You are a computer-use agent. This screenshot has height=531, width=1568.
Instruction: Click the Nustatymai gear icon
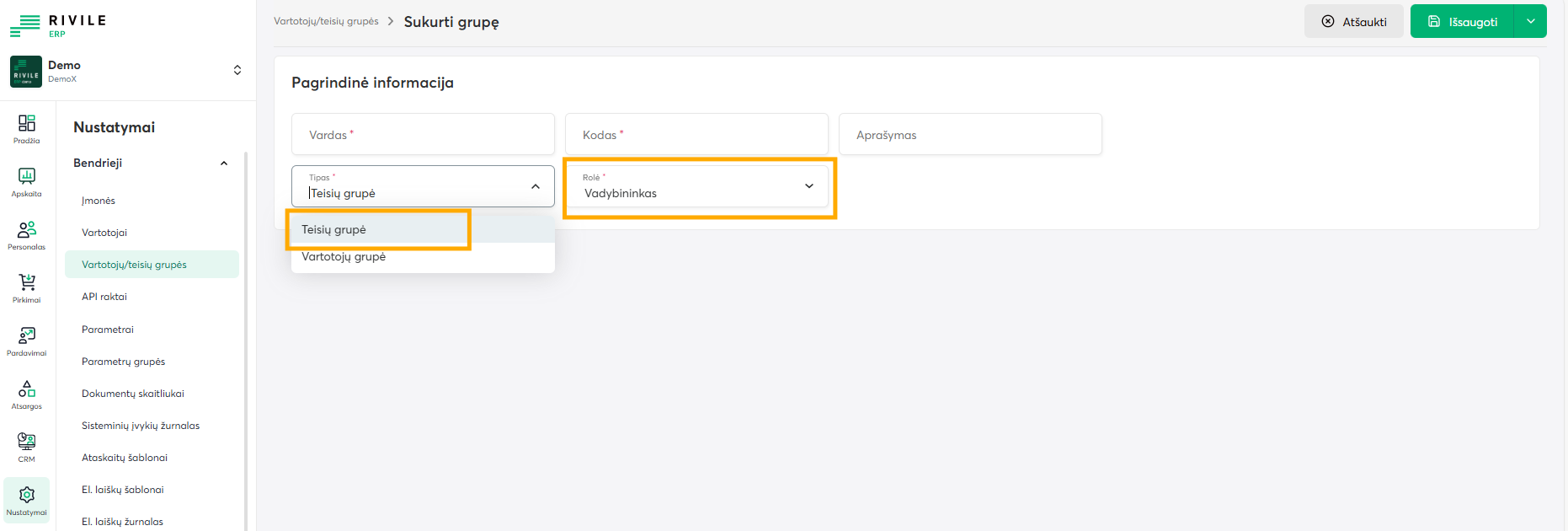coord(27,500)
